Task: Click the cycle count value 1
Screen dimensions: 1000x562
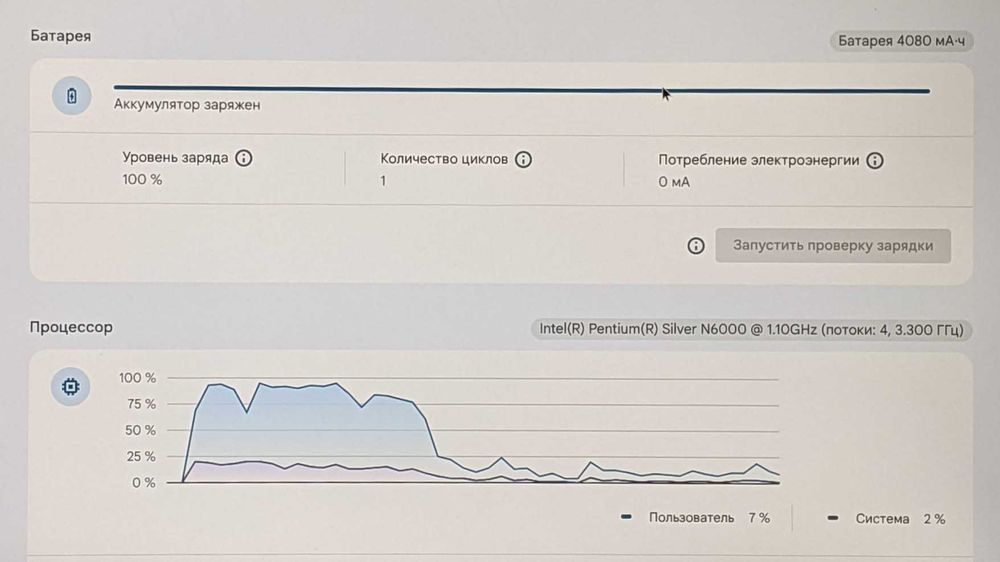Action: click(x=383, y=181)
